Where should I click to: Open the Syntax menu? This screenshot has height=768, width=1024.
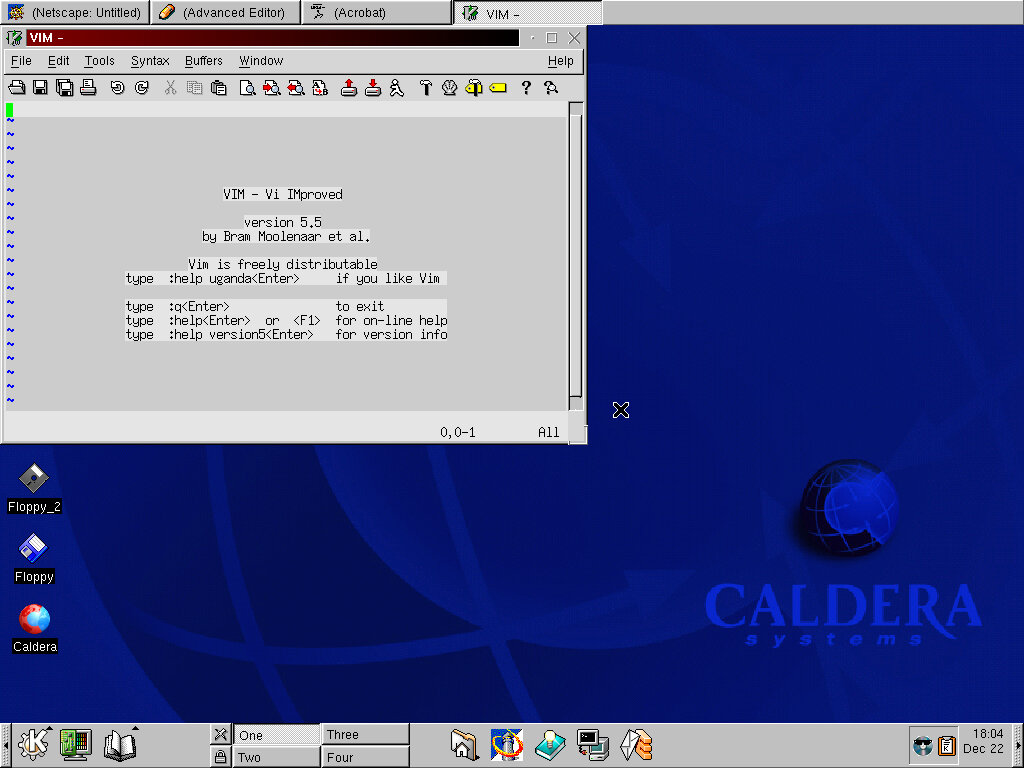pos(150,61)
